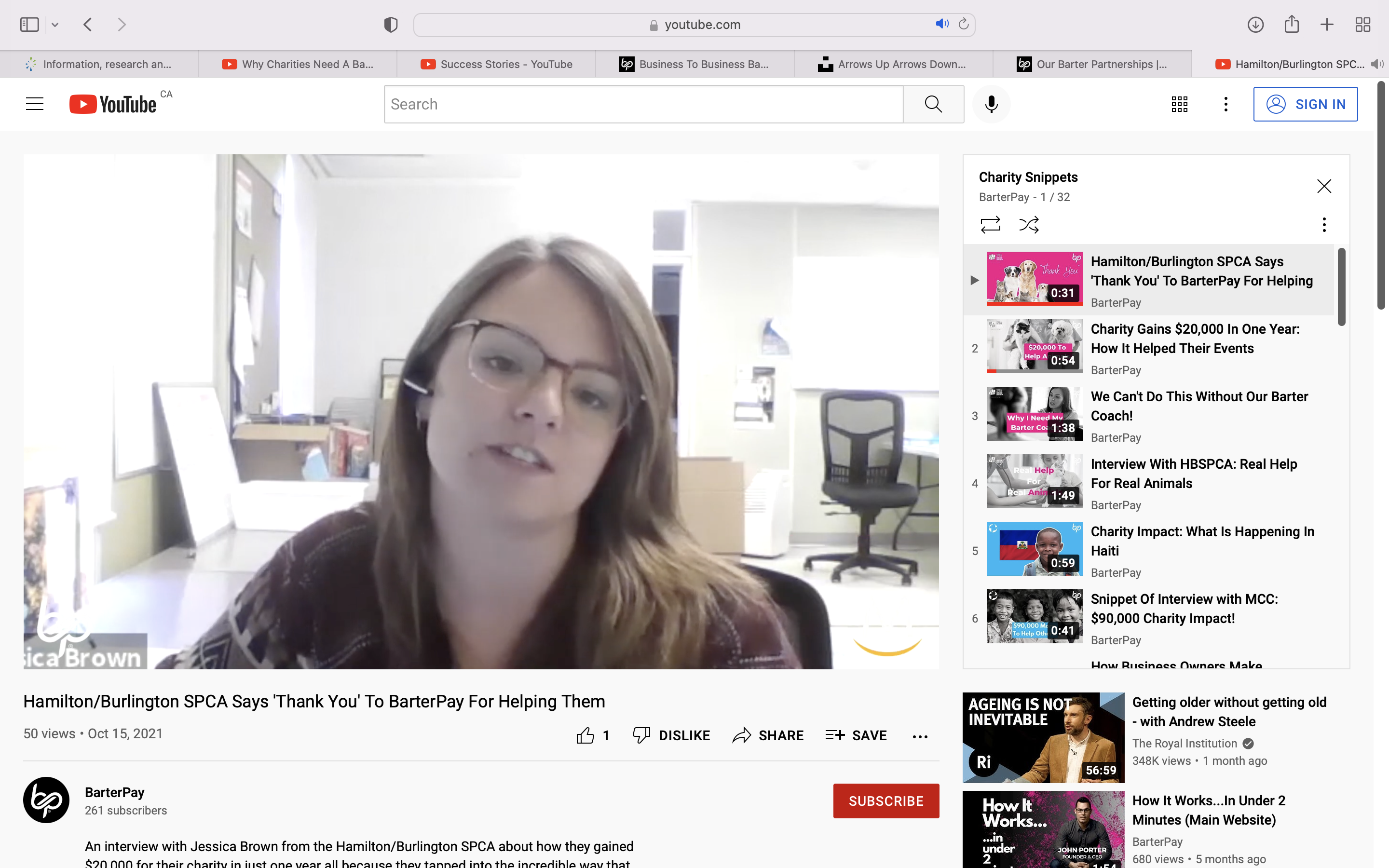Viewport: 1389px width, 868px height.
Task: Subscribe to the BarterPay channel
Action: pyautogui.click(x=886, y=801)
